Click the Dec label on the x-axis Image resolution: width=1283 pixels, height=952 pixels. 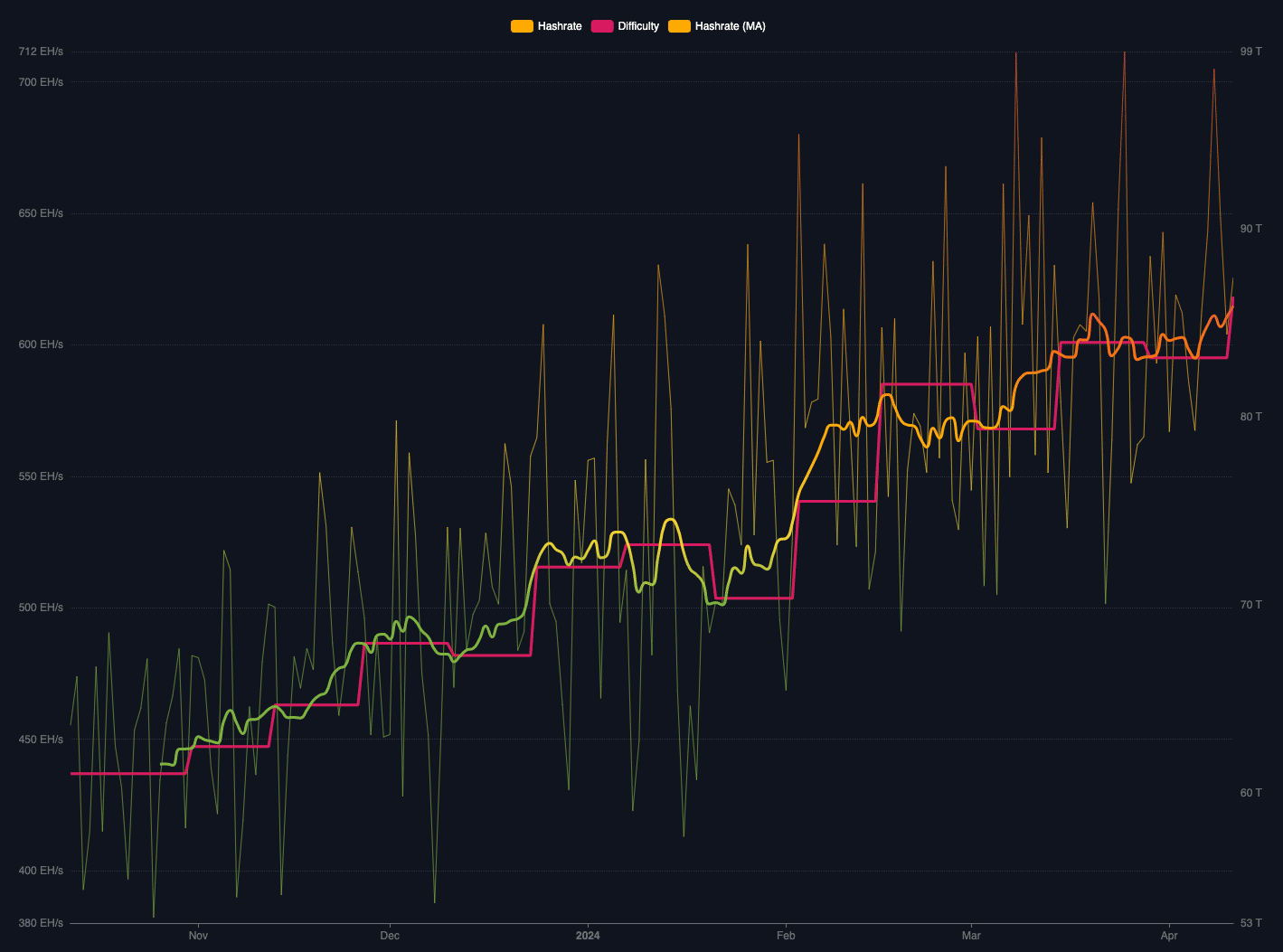(390, 936)
